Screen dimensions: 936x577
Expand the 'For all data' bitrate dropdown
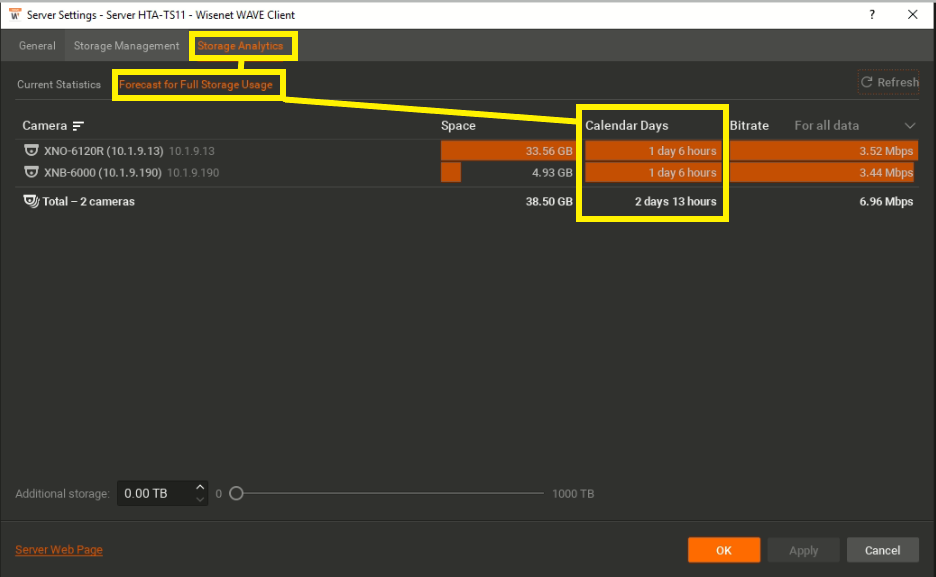(854, 126)
